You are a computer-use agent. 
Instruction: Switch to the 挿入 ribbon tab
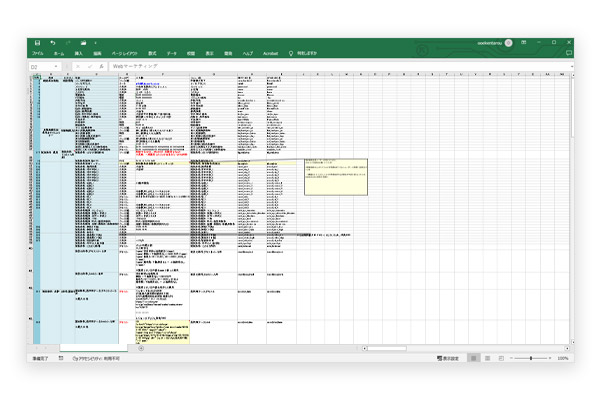[x=78, y=53]
